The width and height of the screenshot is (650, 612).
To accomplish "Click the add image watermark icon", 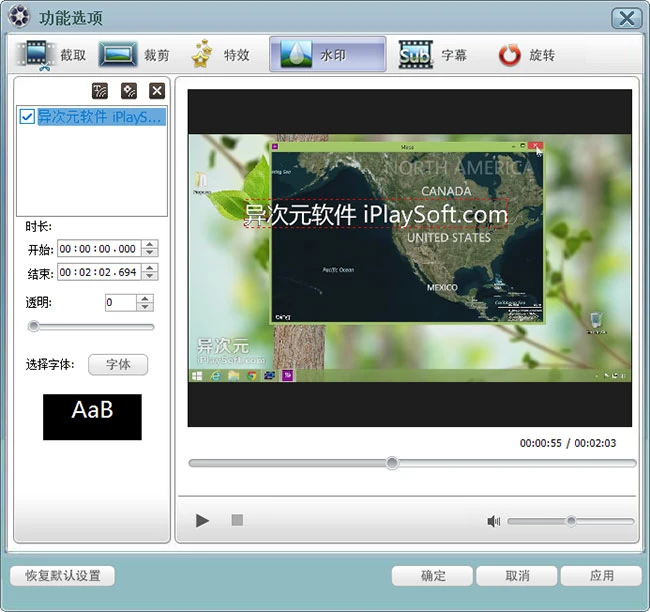I will (128, 90).
